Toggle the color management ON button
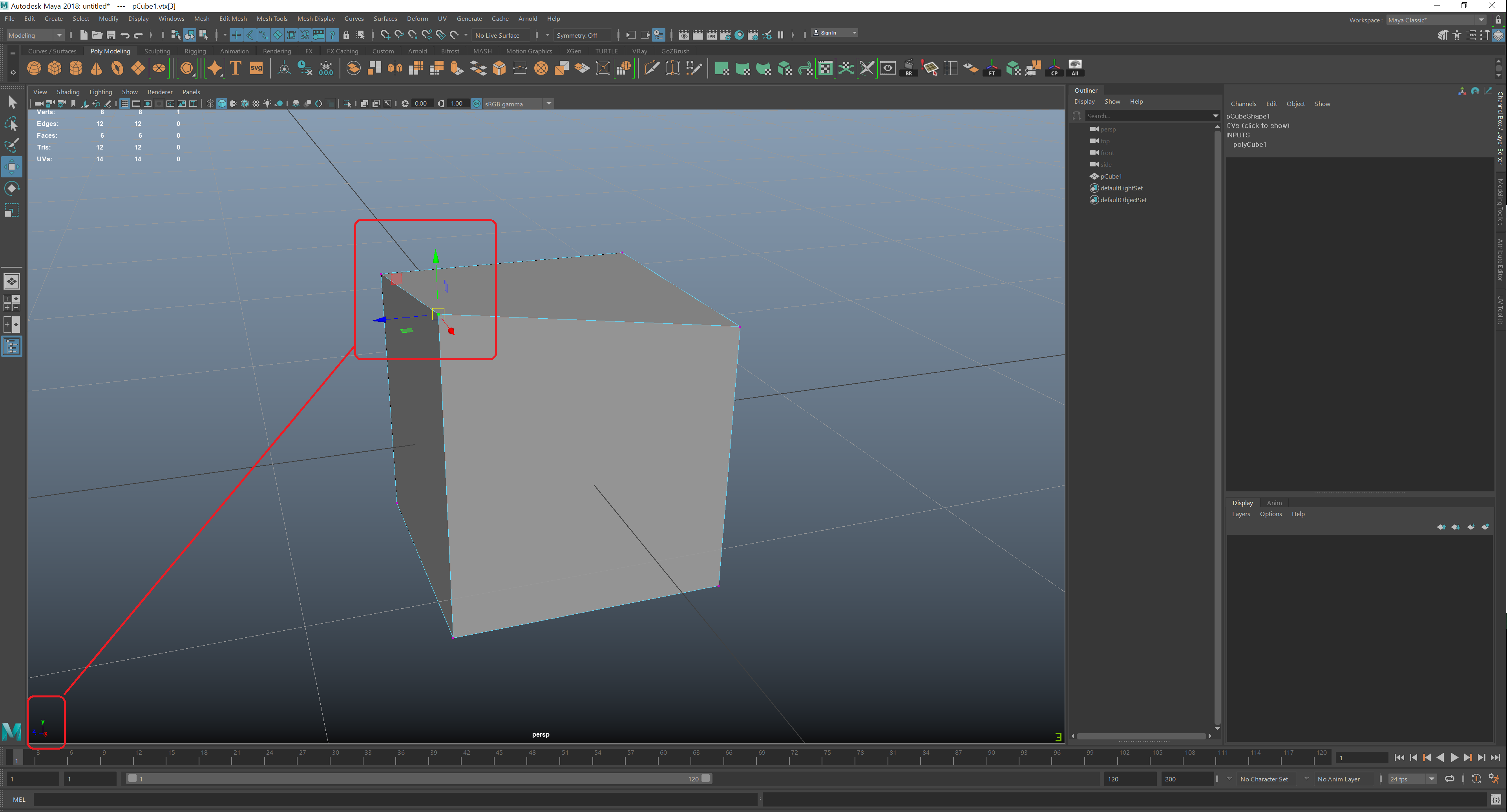Screen dimensions: 1507x812 click(476, 104)
